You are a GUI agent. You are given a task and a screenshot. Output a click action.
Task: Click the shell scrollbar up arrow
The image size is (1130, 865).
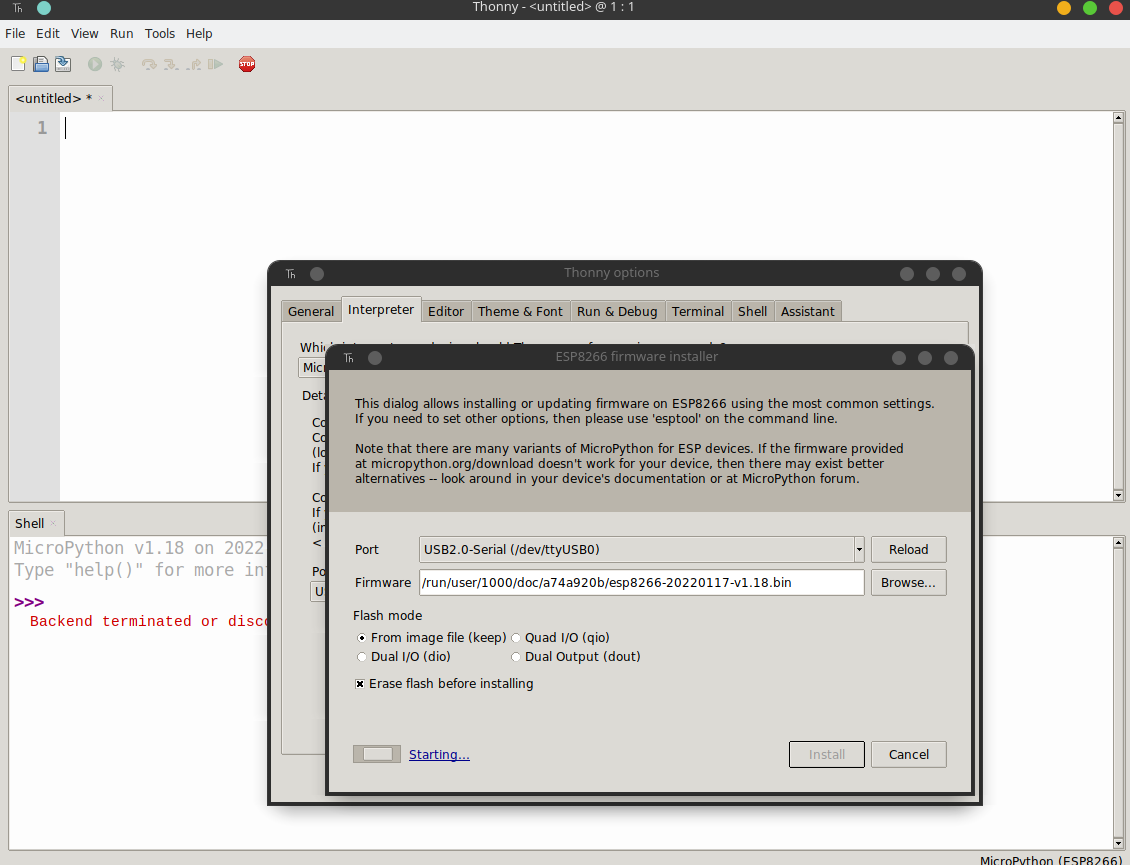pos(1118,543)
